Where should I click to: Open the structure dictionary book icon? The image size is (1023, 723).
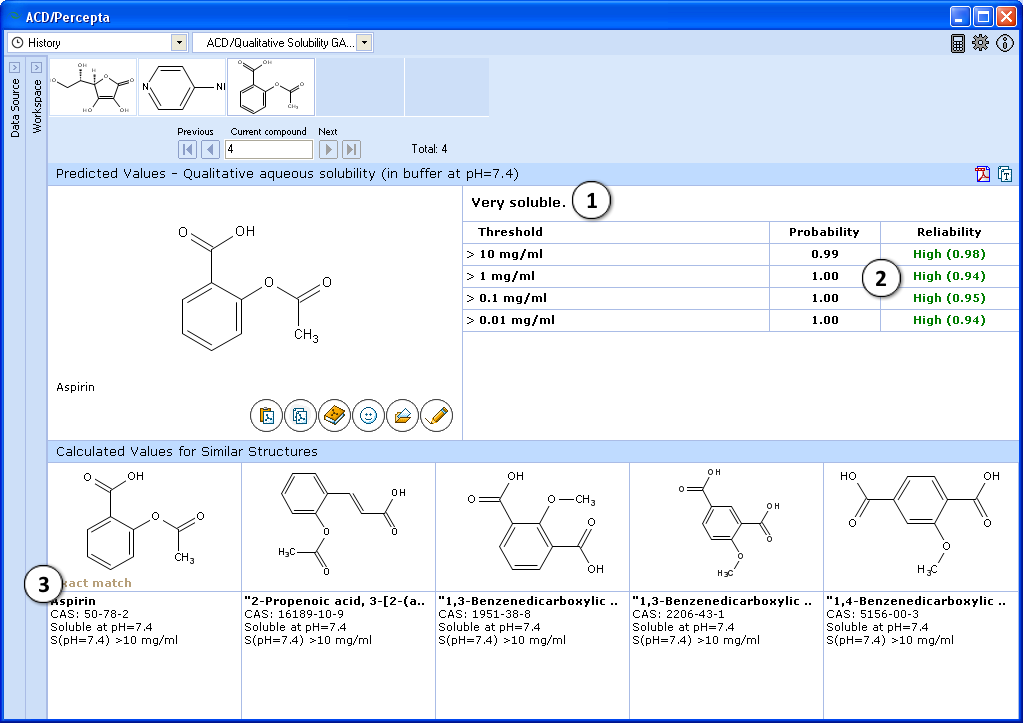[x=334, y=415]
